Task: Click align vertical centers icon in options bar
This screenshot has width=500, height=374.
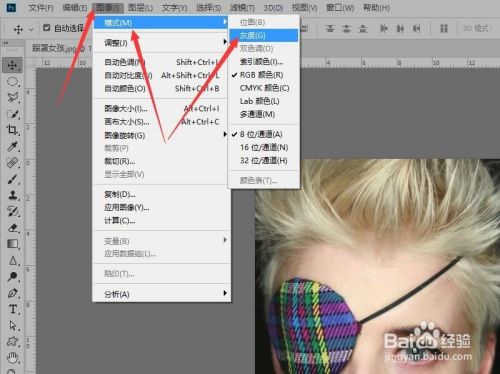Action: pos(346,29)
